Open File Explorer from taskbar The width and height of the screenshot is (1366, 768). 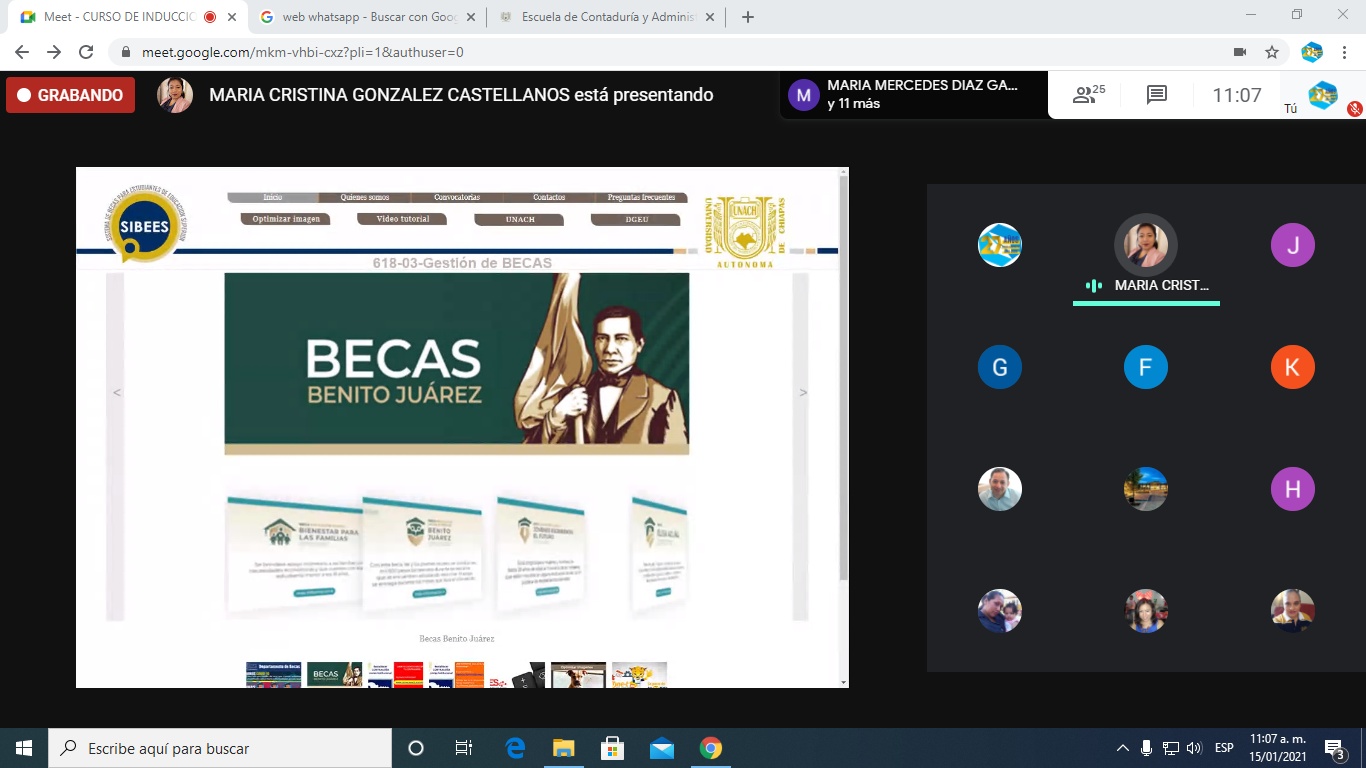(564, 748)
